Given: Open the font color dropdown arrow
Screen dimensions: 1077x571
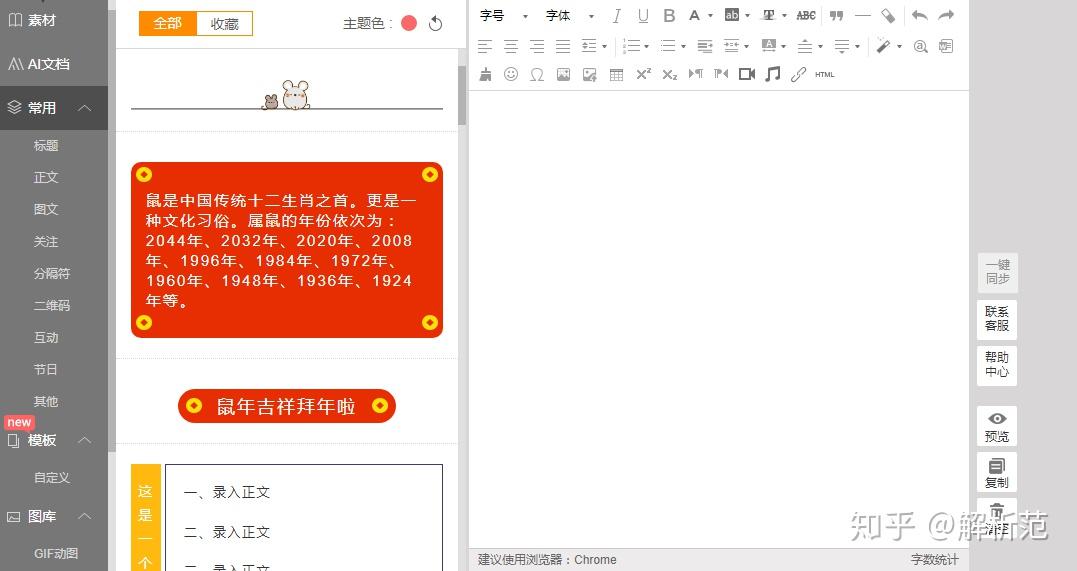Looking at the screenshot, I should pyautogui.click(x=710, y=16).
